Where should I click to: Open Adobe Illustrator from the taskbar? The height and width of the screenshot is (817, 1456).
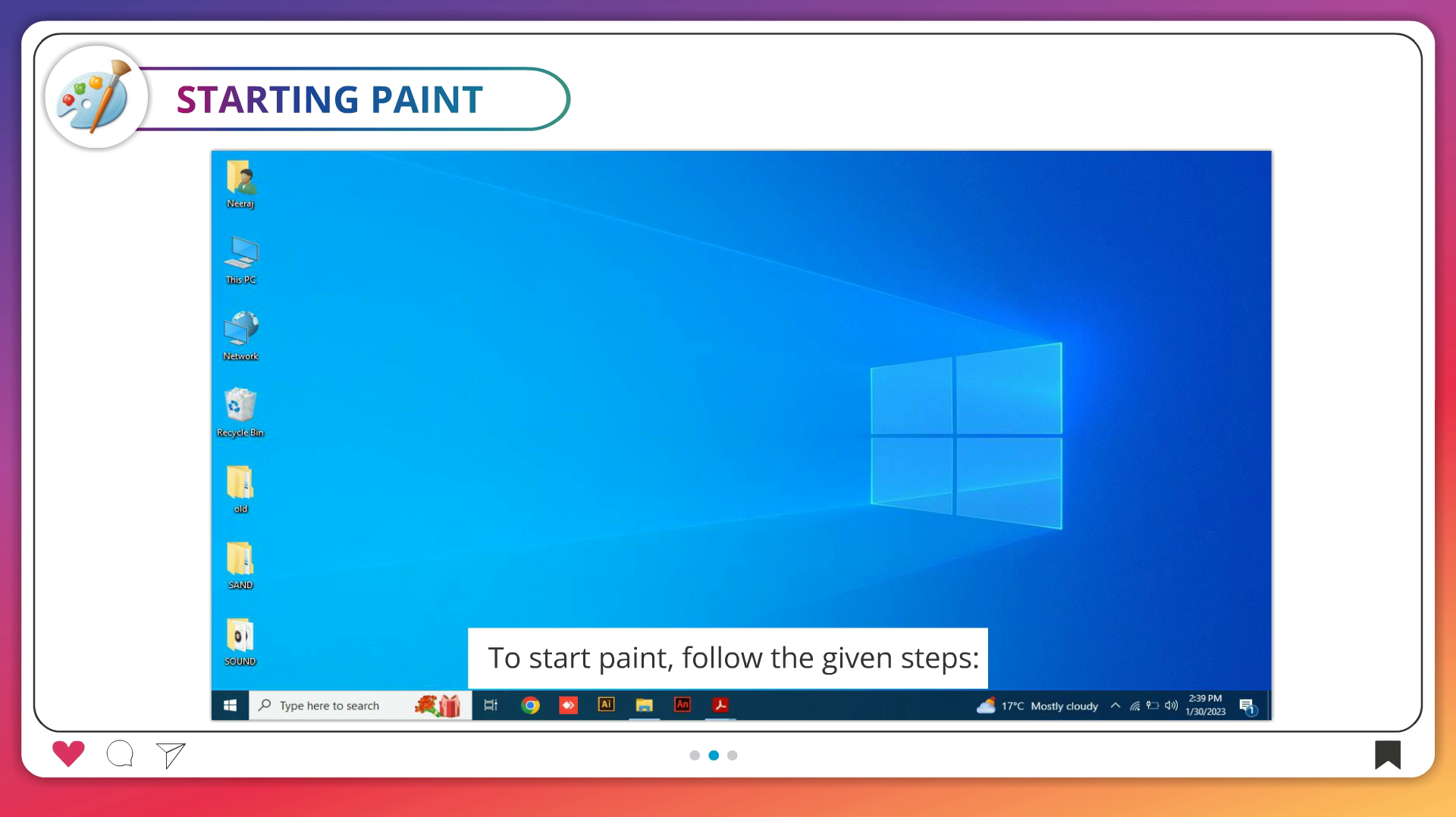pyautogui.click(x=606, y=705)
